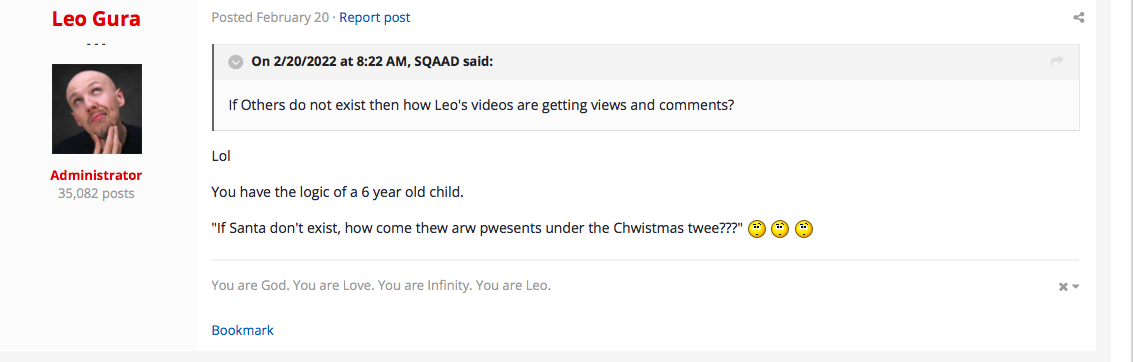Click the share post icon

tap(1078, 17)
